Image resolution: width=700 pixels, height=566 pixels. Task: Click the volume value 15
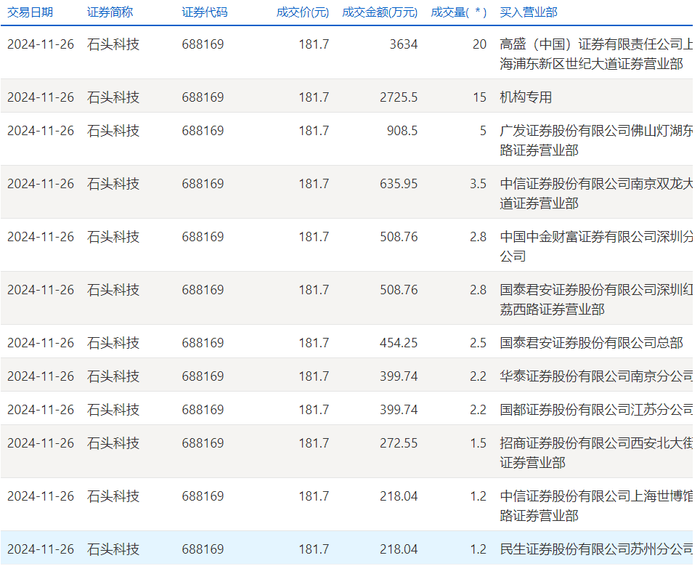pyautogui.click(x=479, y=97)
